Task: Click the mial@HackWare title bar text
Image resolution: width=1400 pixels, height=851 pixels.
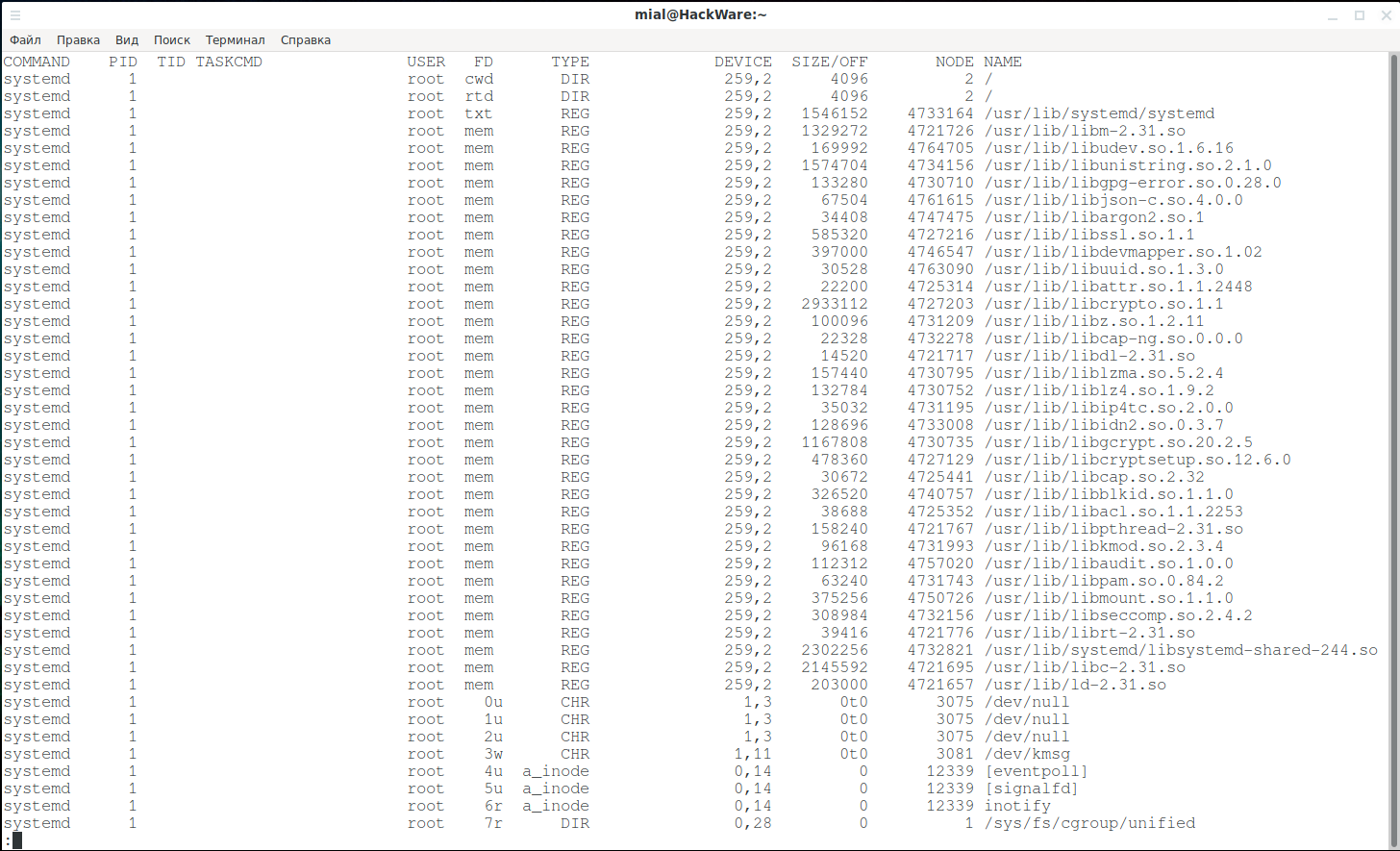Action: [x=700, y=14]
